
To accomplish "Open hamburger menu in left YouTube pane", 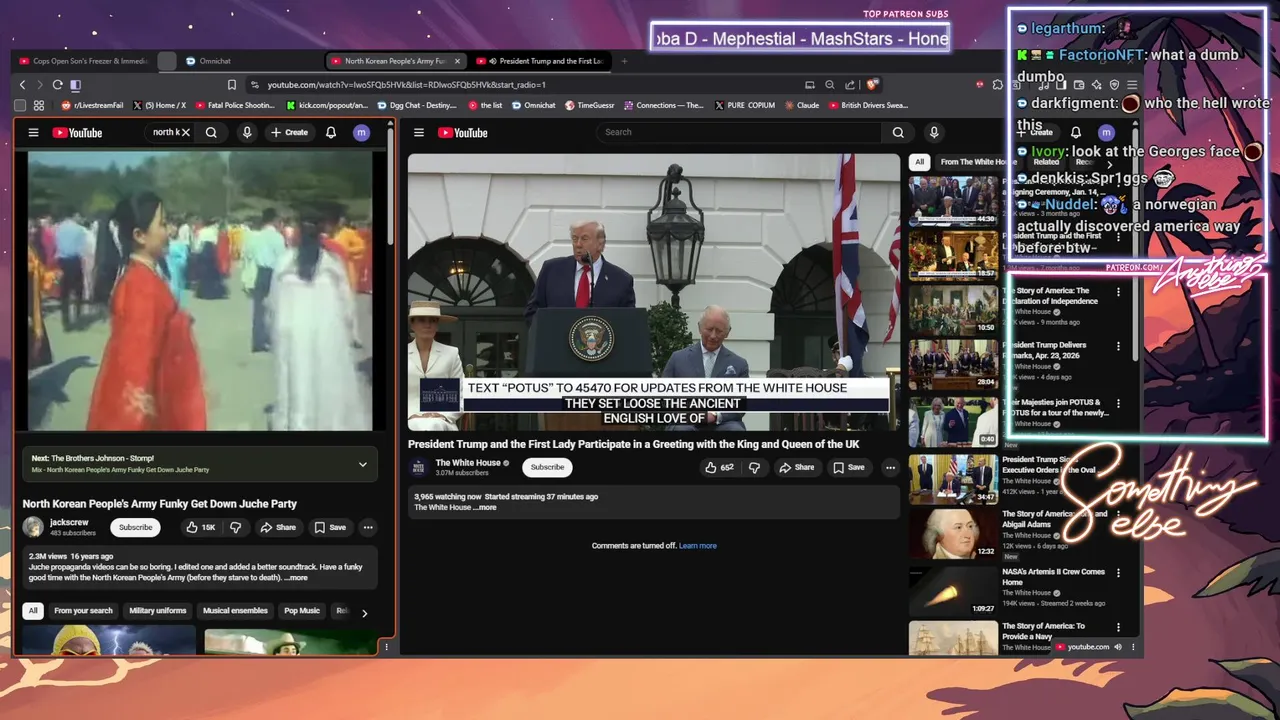I will tap(33, 132).
